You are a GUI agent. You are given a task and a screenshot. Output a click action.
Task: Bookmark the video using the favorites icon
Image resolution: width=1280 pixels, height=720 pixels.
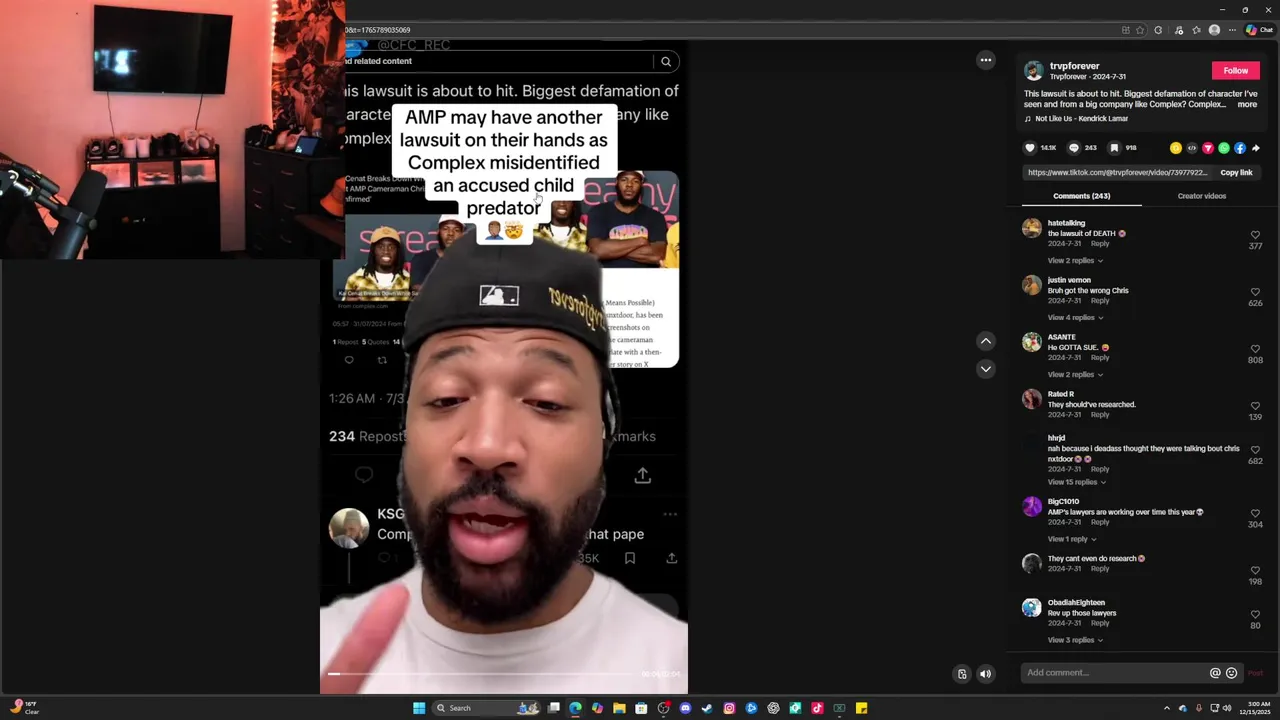tap(1114, 148)
